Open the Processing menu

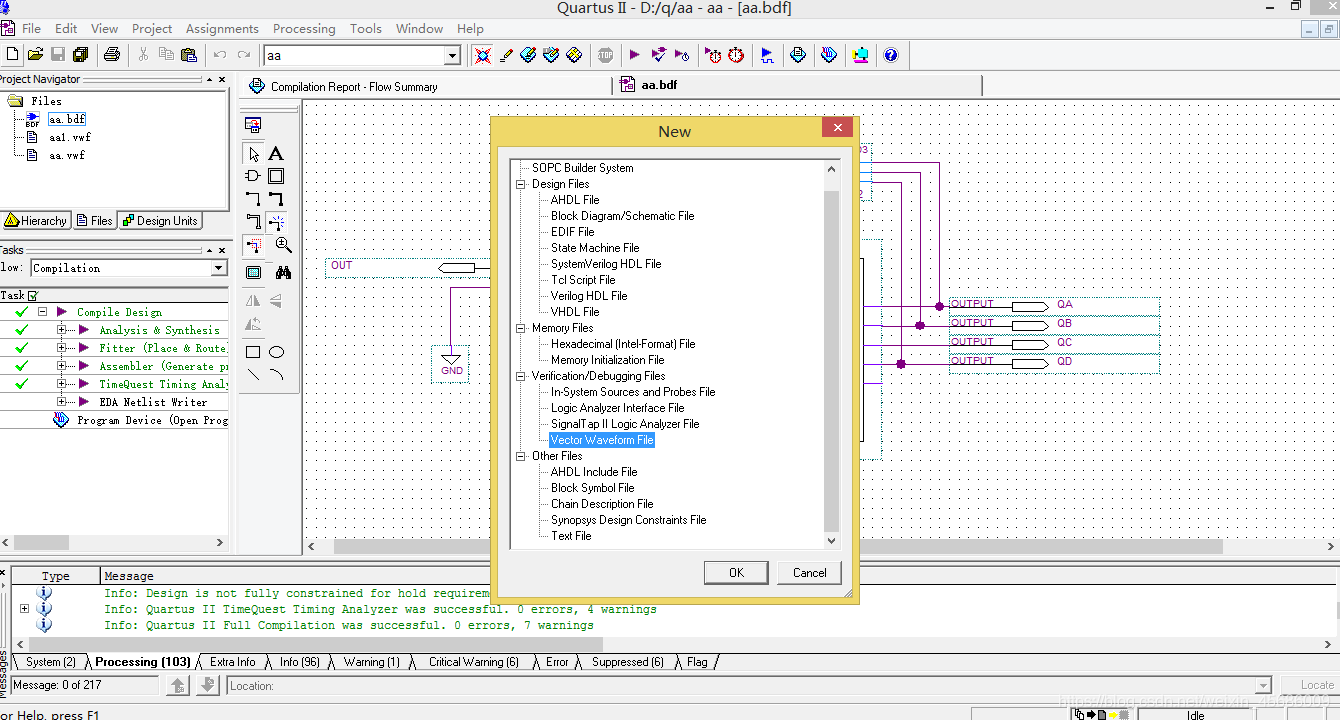click(x=304, y=28)
